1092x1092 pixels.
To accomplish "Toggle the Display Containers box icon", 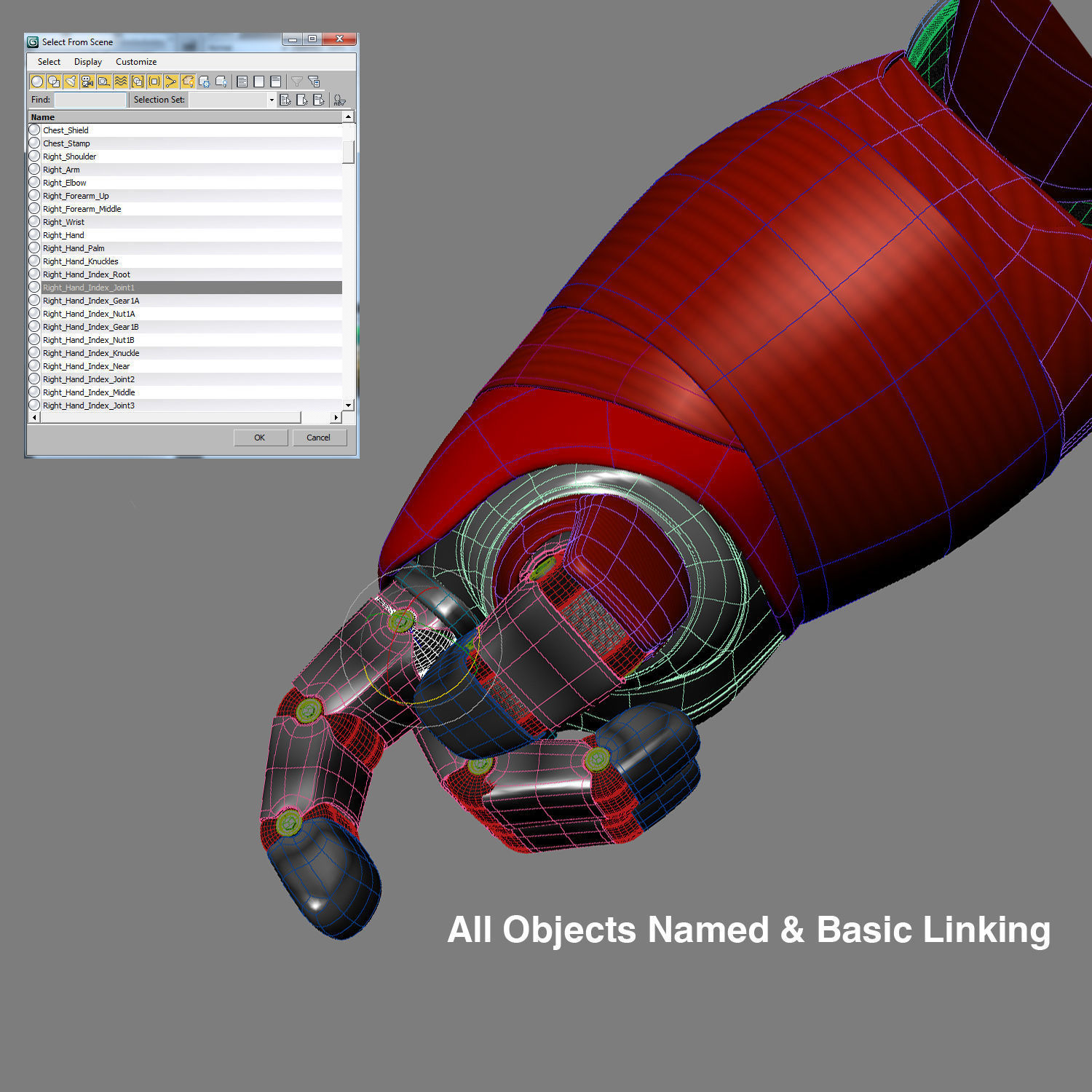I will click(188, 82).
